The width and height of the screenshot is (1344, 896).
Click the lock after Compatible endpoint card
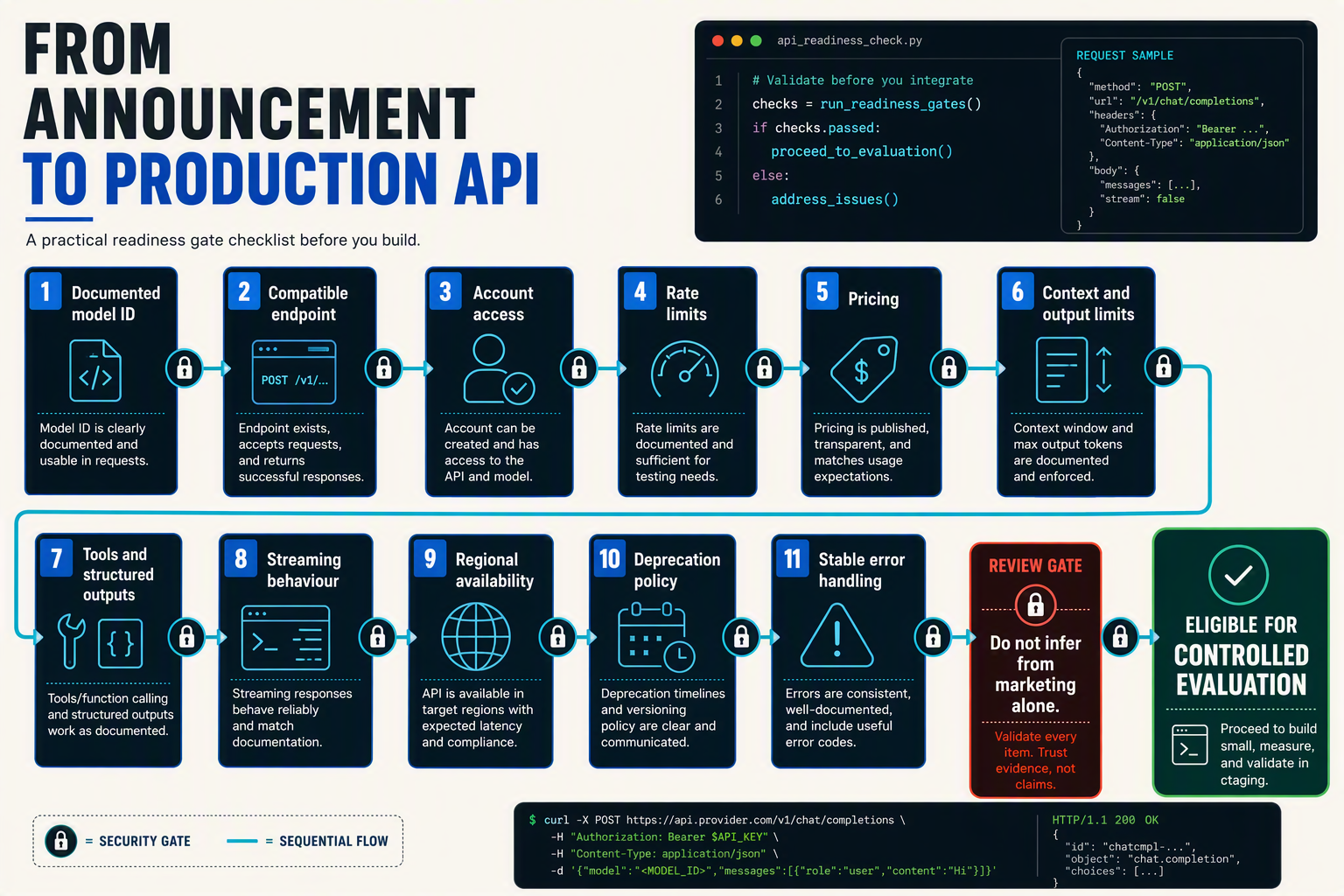pyautogui.click(x=383, y=368)
